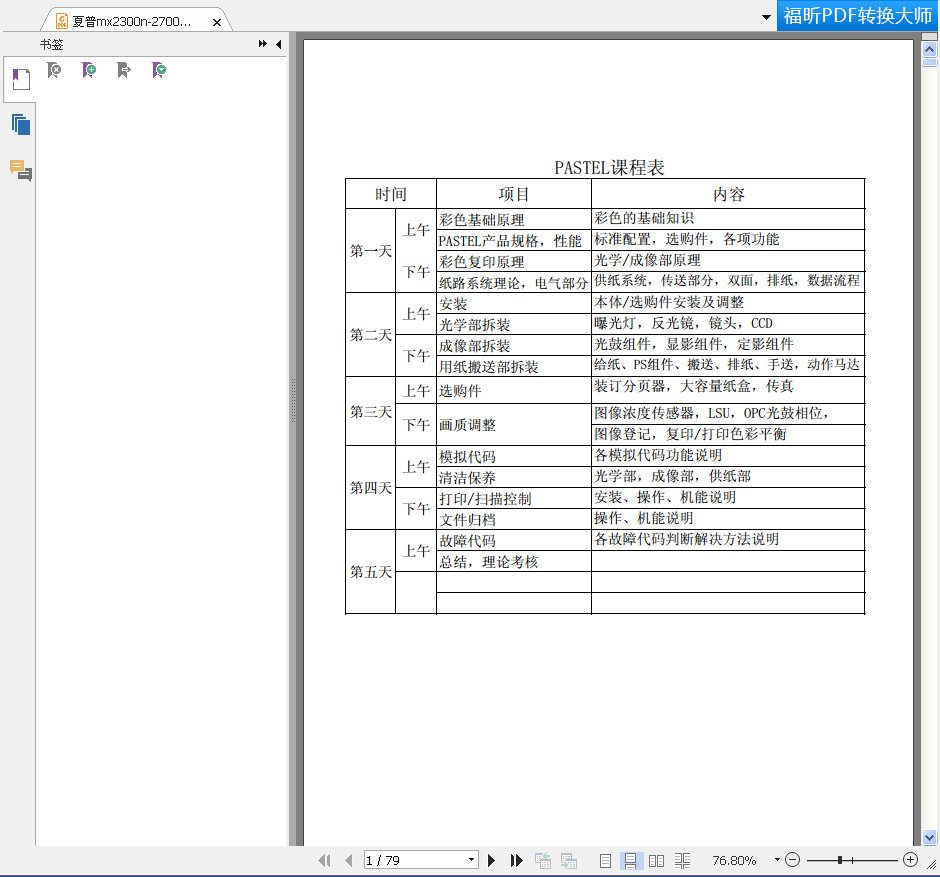Click the 时间 header cell
This screenshot has height=877, width=940.
pyautogui.click(x=391, y=194)
